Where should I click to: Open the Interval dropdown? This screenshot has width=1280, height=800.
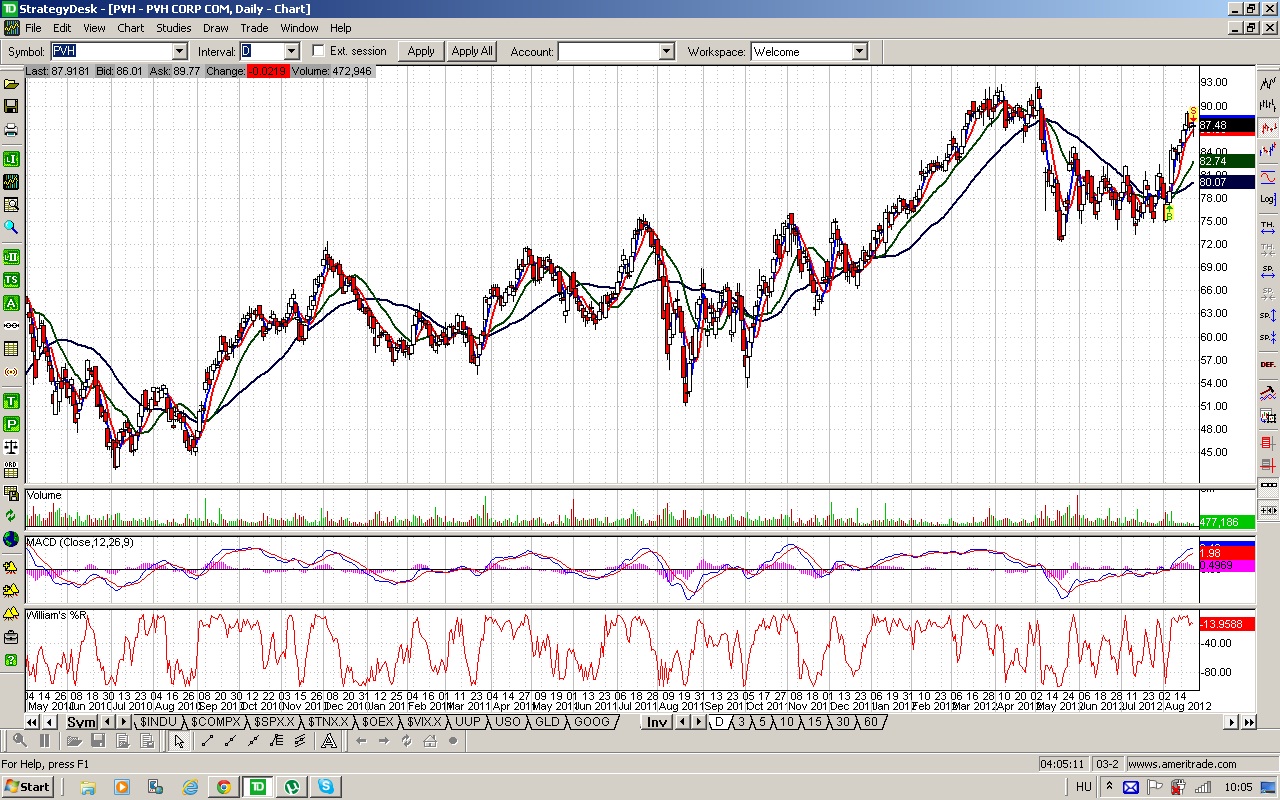(x=291, y=51)
